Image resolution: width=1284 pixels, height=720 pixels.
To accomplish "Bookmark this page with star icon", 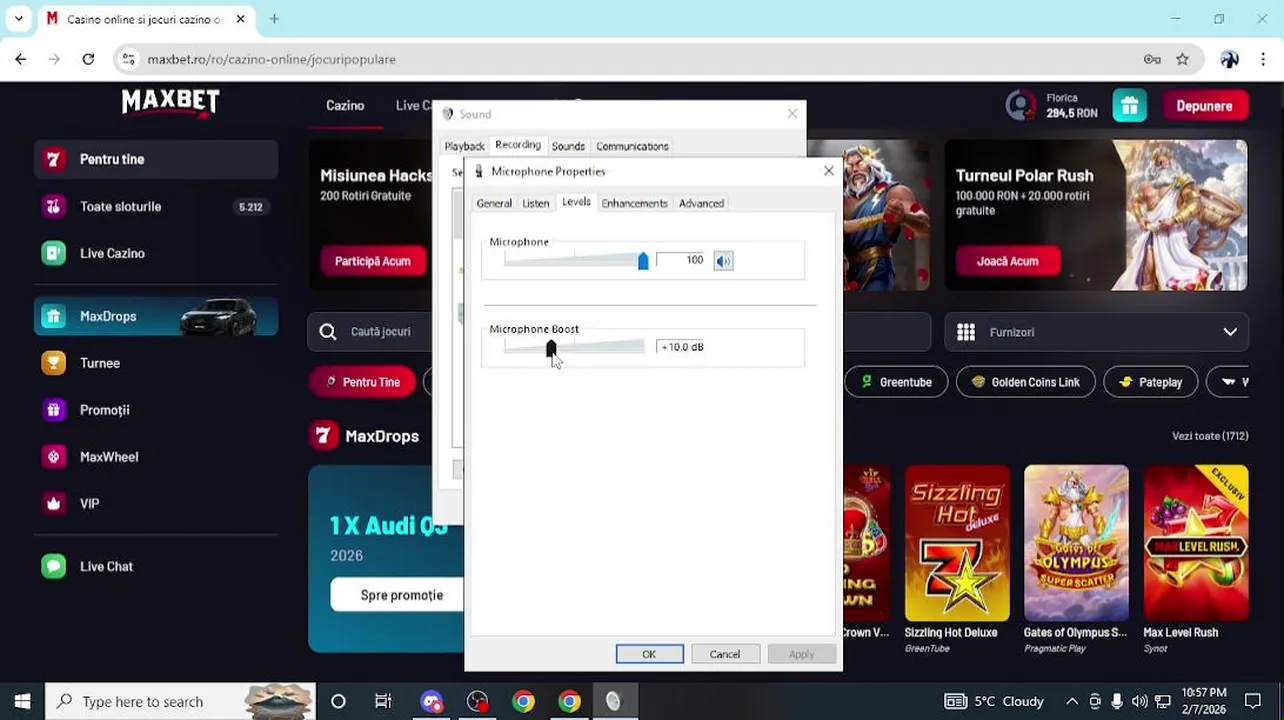I will coord(1182,59).
